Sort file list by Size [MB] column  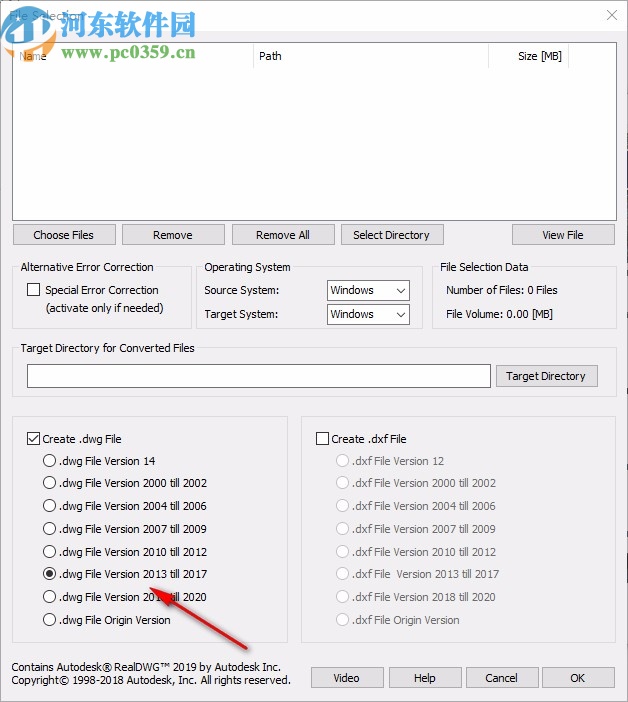[x=529, y=56]
